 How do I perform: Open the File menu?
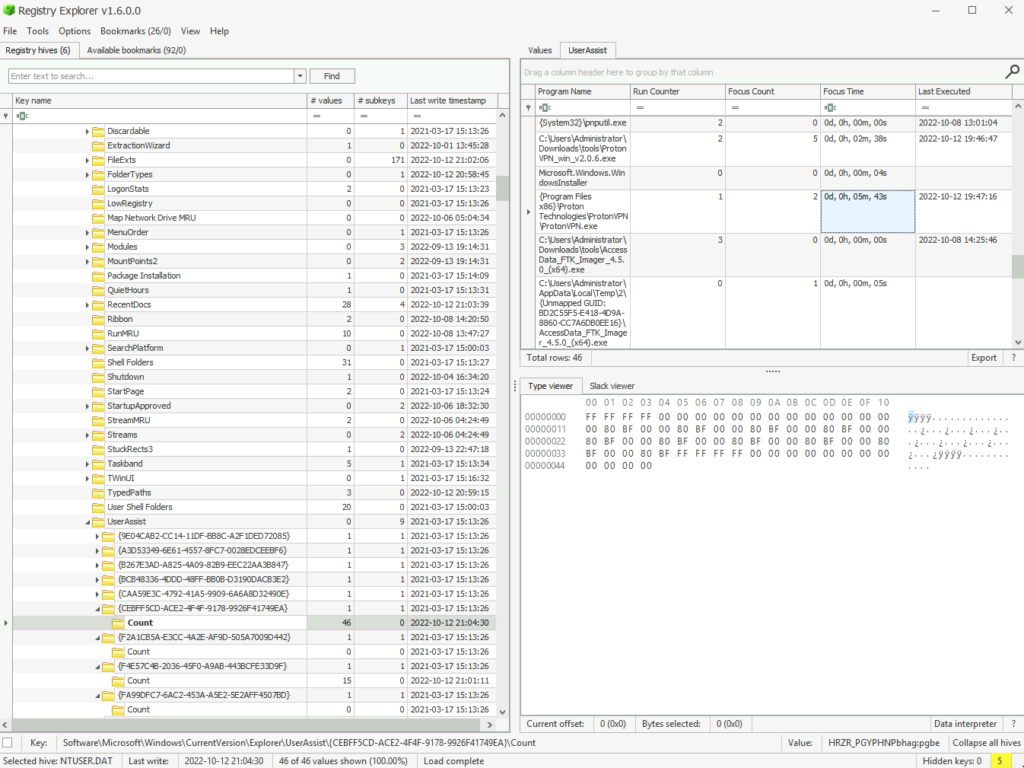pyautogui.click(x=10, y=31)
